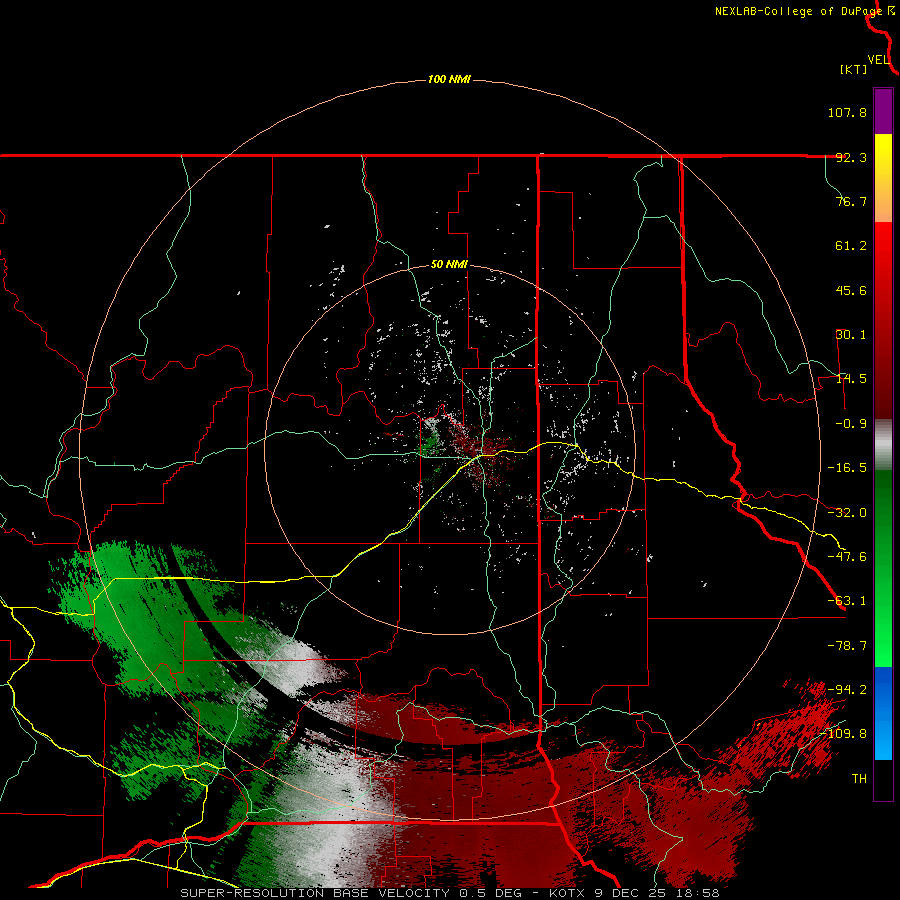The width and height of the screenshot is (900, 900).
Task: Click the 50 NMI range ring label
Action: [449, 265]
